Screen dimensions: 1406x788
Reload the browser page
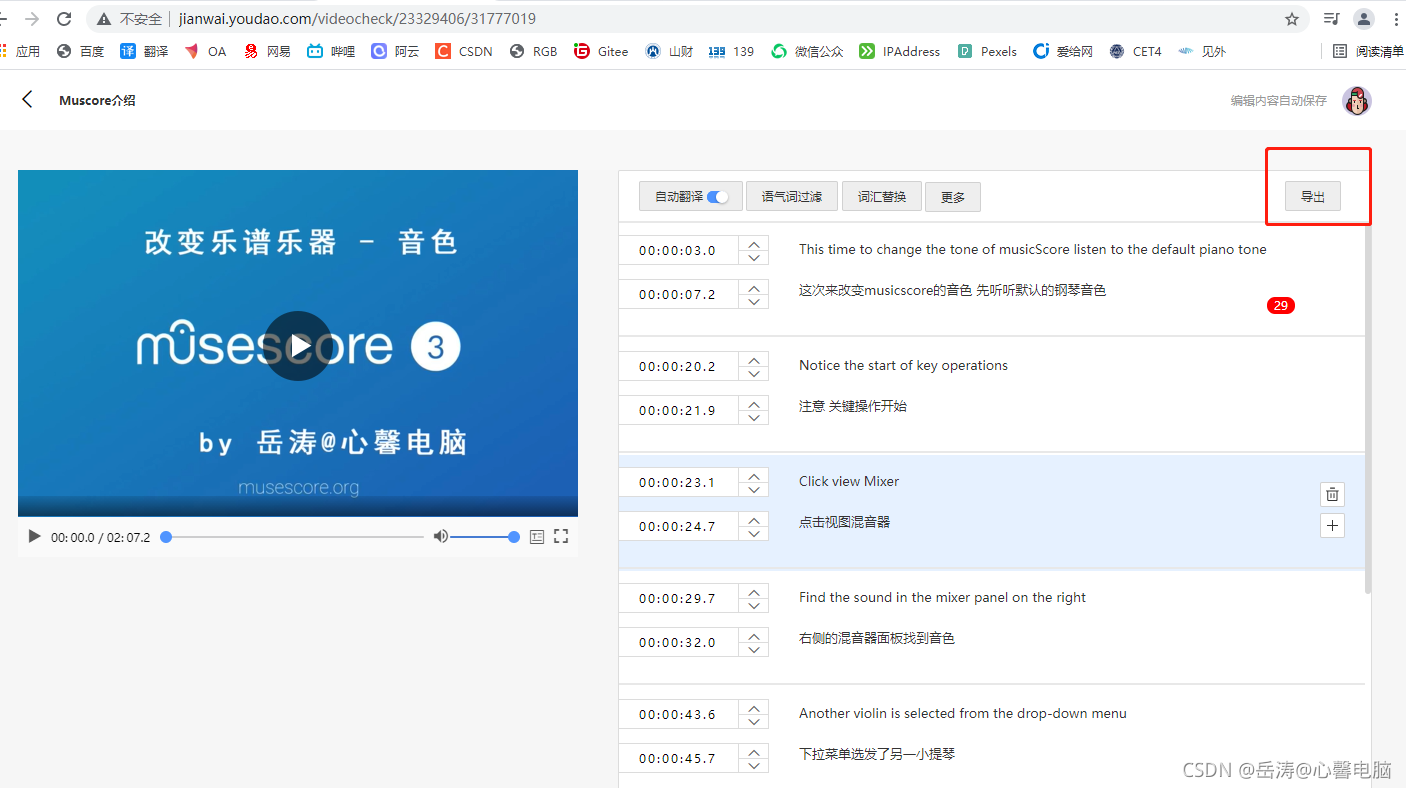point(64,19)
